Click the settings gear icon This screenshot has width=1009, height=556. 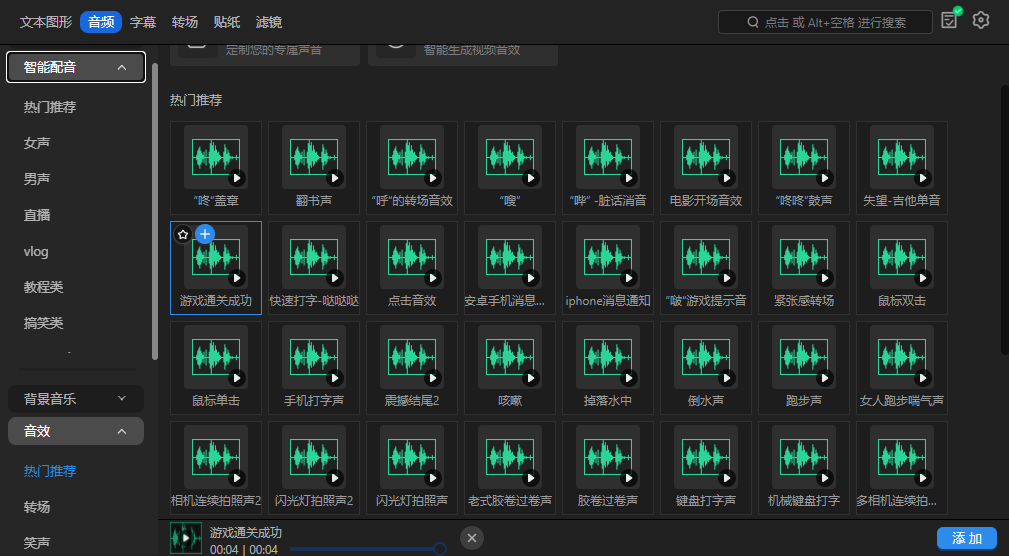point(981,21)
